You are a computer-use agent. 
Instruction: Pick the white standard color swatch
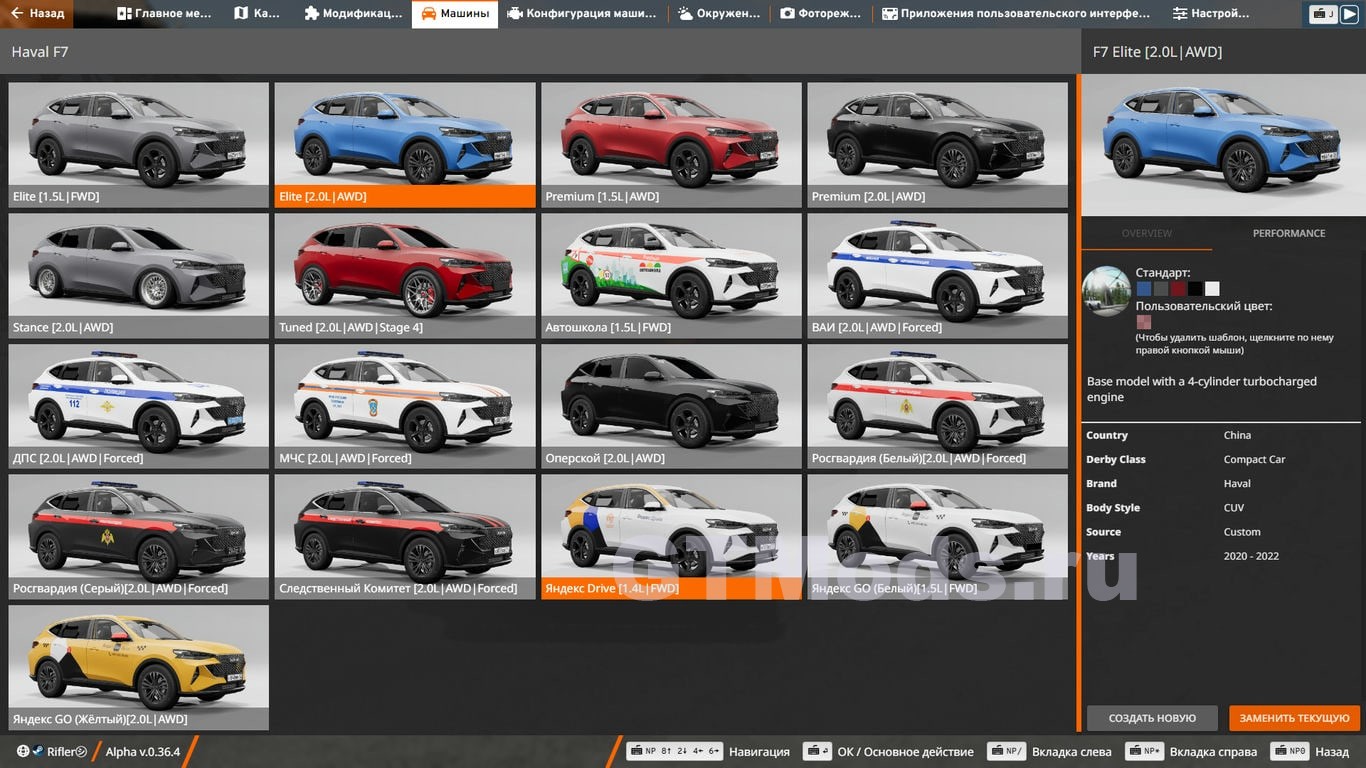click(1212, 289)
